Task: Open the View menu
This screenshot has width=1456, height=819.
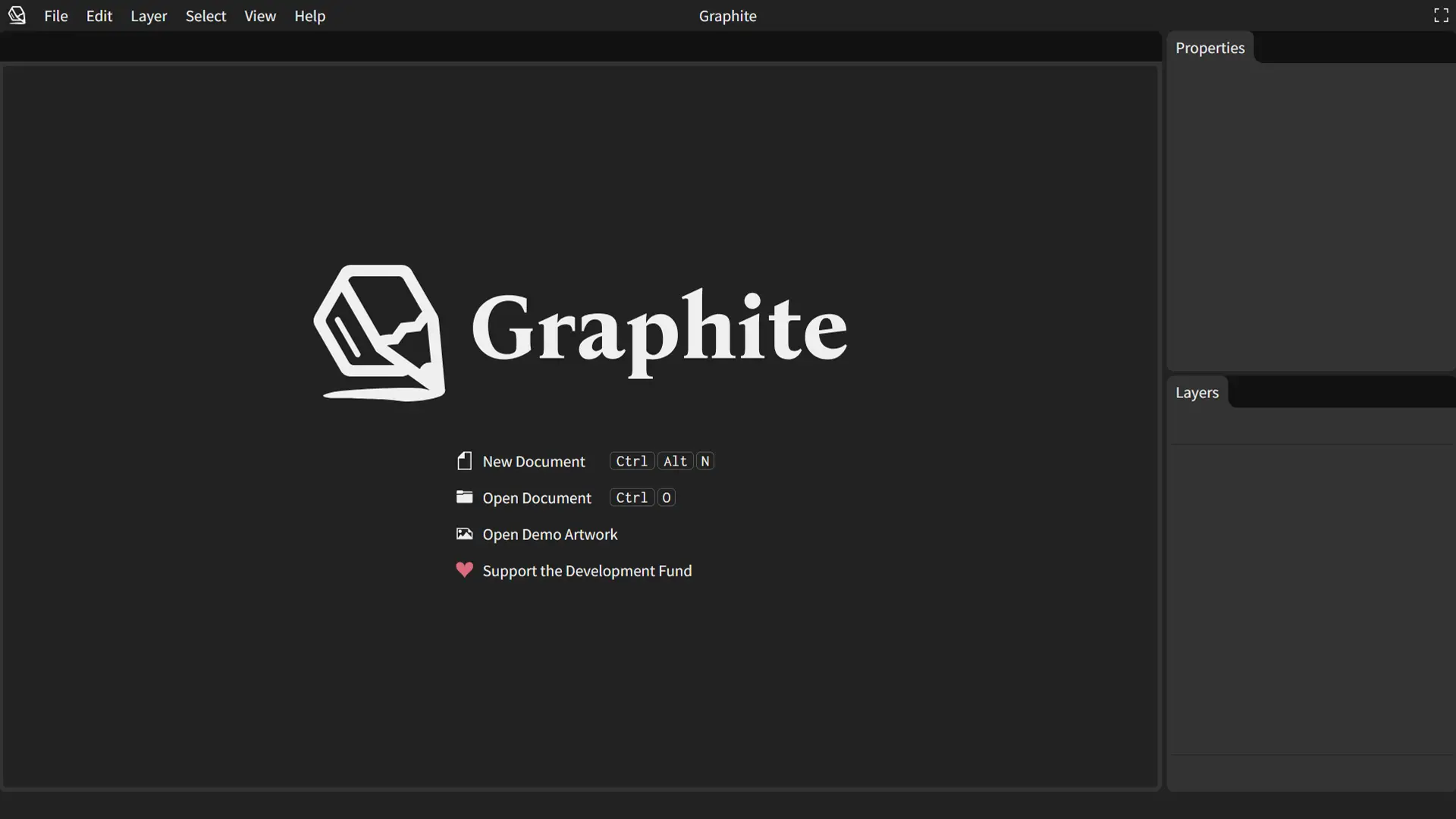Action: coord(260,16)
